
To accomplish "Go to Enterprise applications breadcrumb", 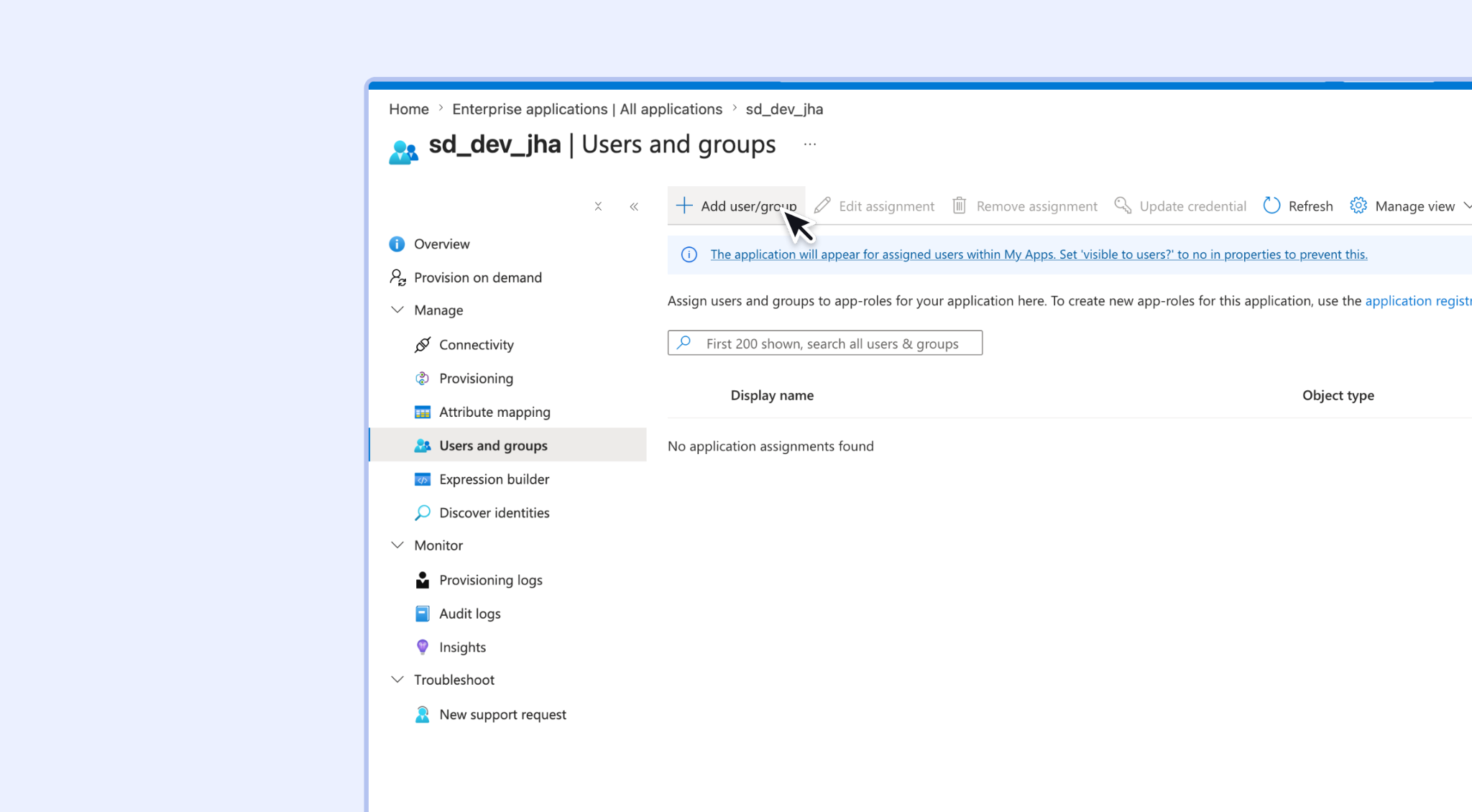I will point(587,109).
